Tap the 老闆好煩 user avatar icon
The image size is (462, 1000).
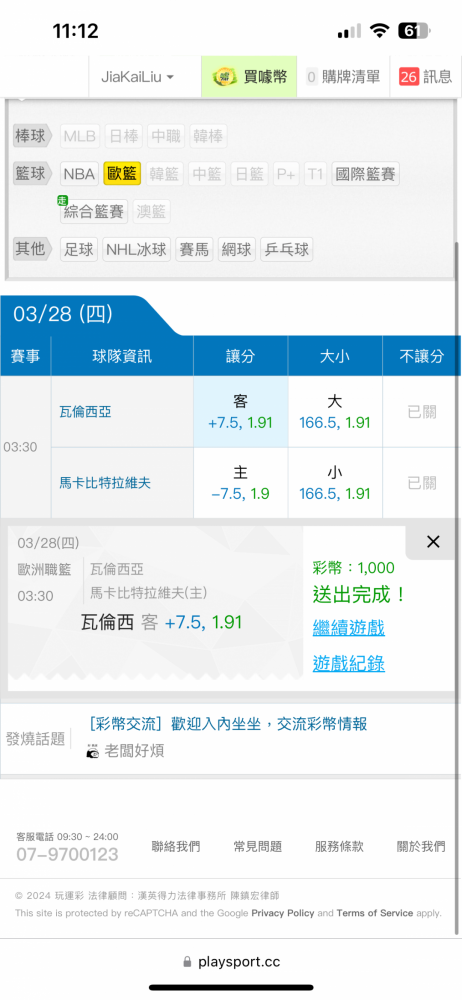tap(93, 751)
